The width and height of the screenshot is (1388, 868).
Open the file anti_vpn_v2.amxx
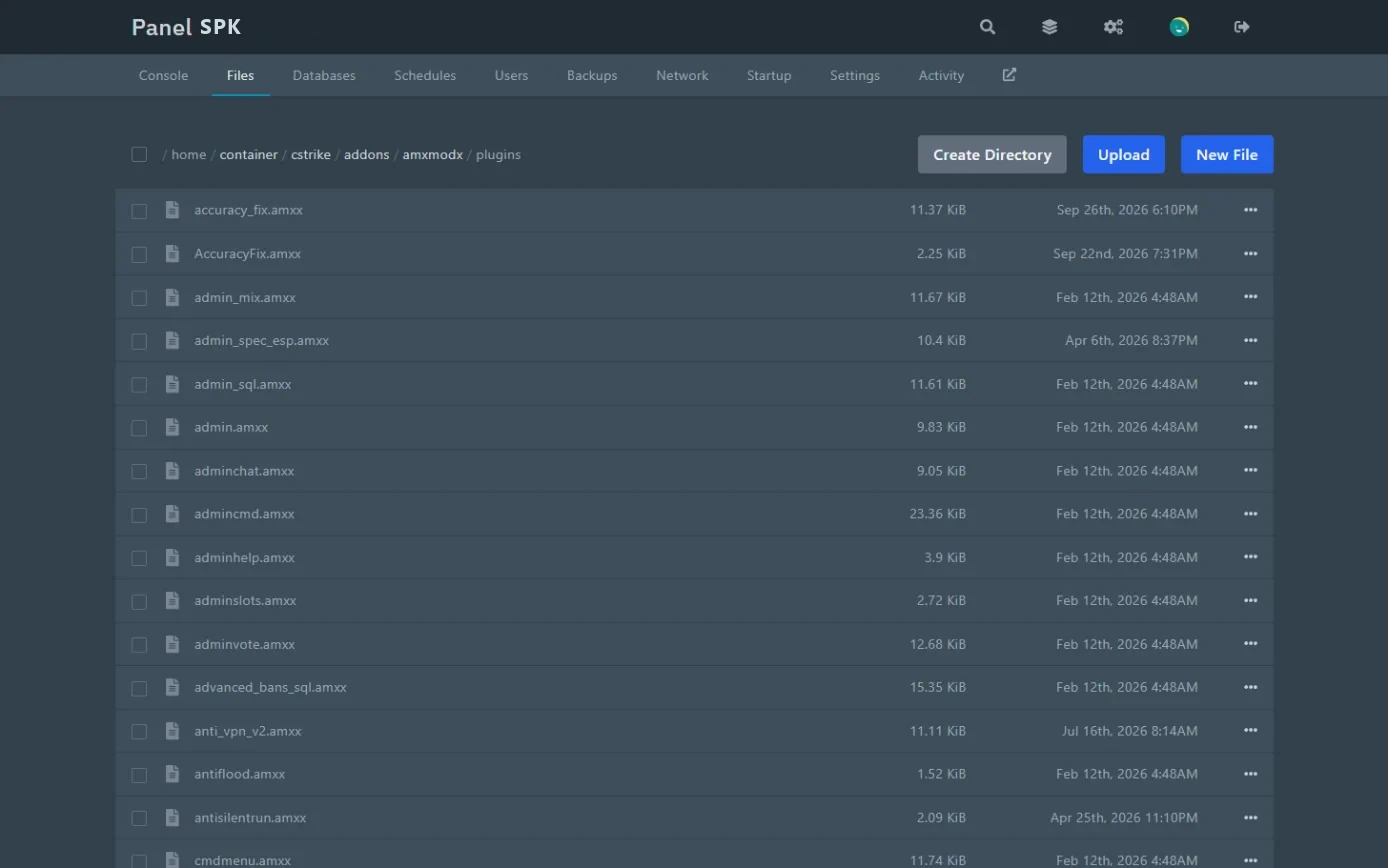tap(248, 731)
